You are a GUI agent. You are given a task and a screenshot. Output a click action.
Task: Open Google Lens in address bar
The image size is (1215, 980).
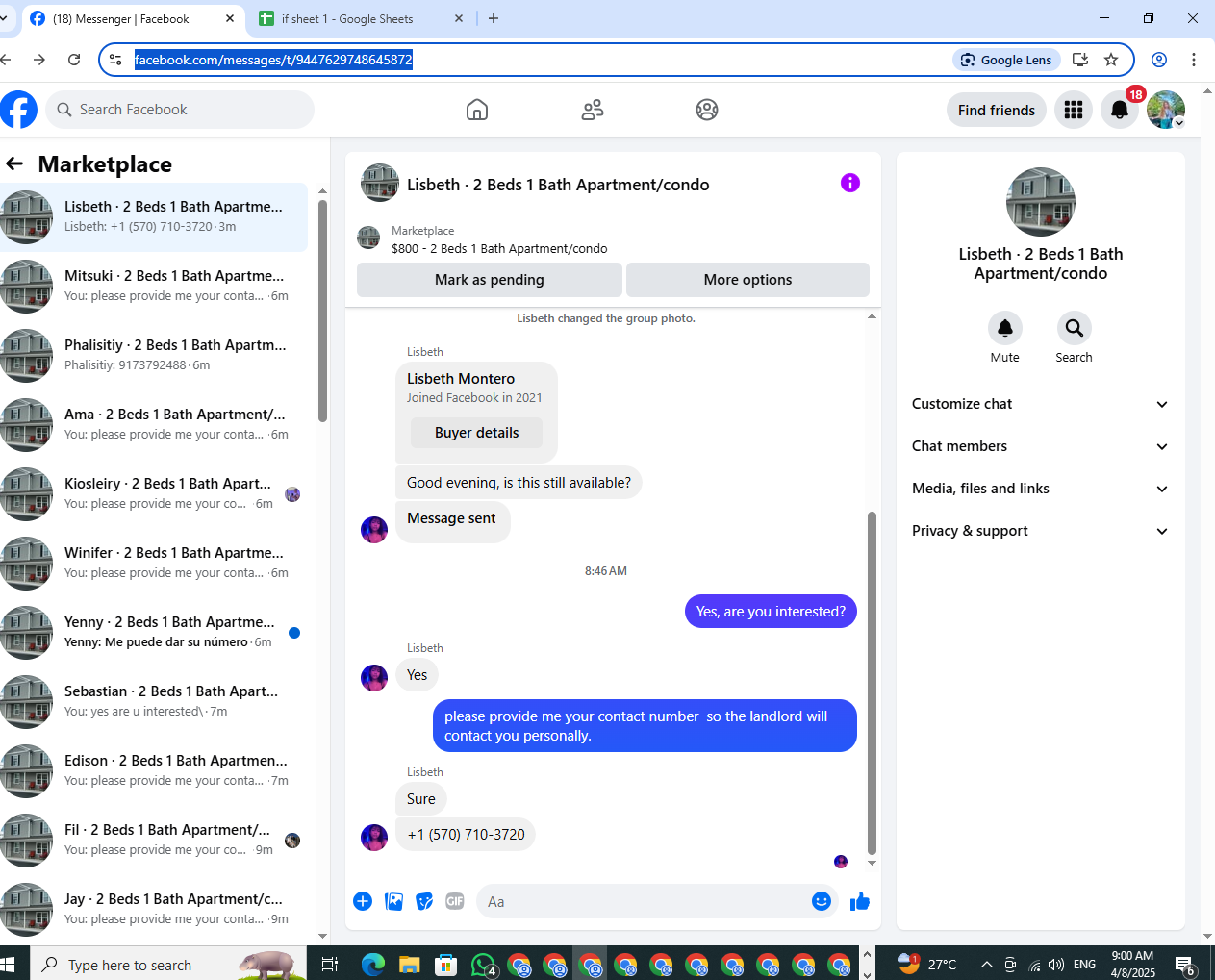point(1006,60)
